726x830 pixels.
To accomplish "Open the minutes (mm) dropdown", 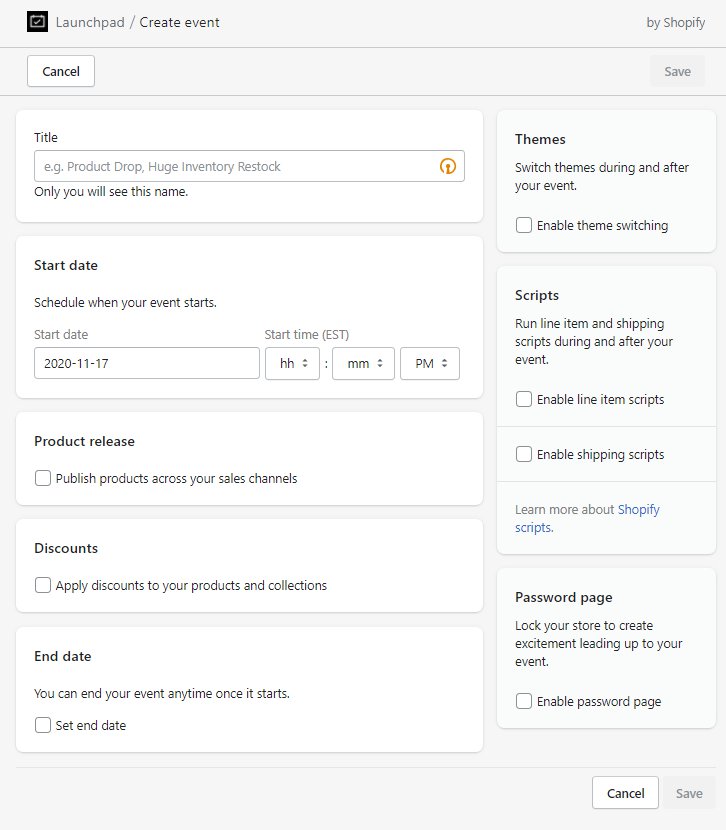I will [363, 364].
